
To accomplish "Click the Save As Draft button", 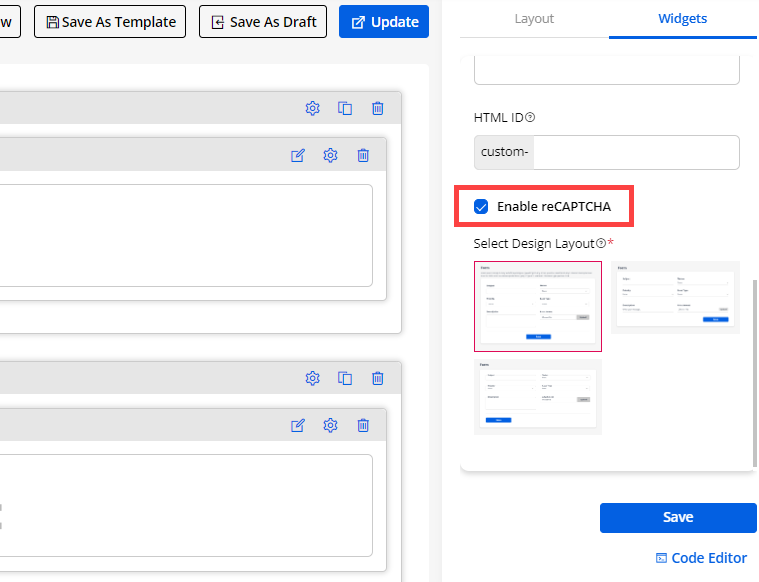I will (x=264, y=22).
